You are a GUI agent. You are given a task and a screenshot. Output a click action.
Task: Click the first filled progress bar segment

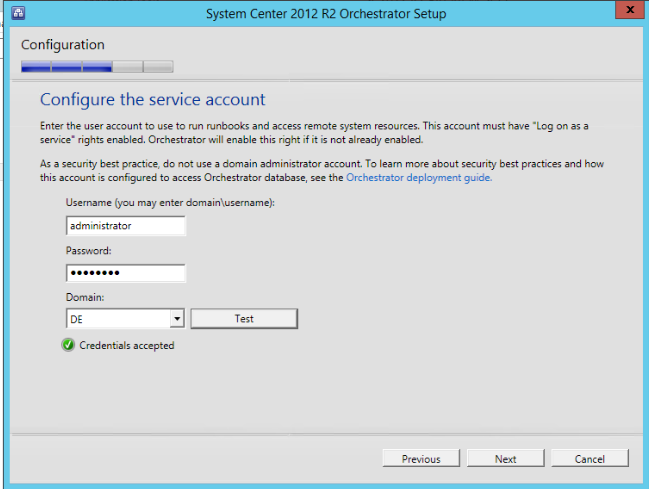(x=36, y=67)
